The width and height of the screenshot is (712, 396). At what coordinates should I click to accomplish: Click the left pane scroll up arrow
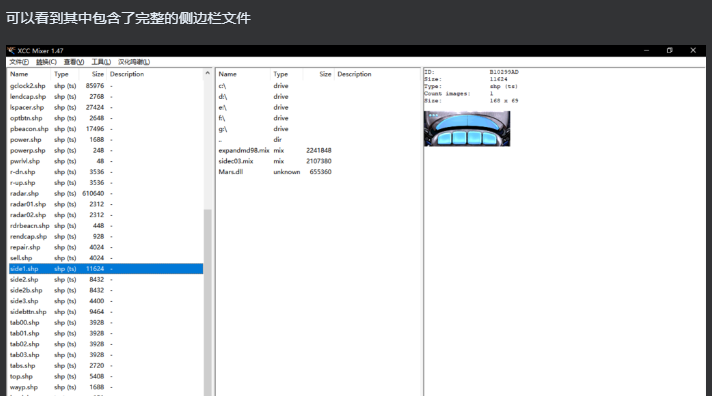[208, 73]
